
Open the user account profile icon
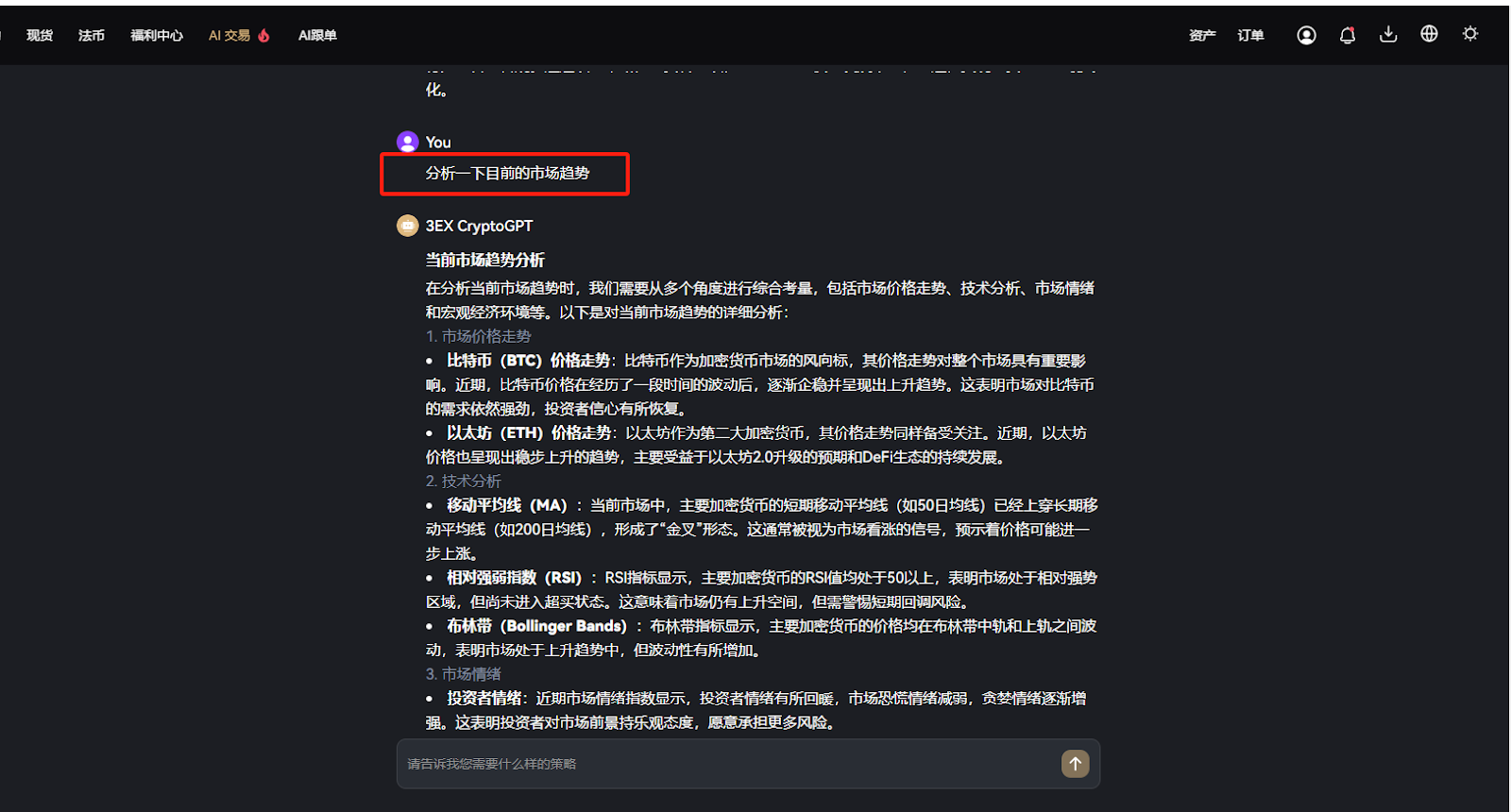1306,35
